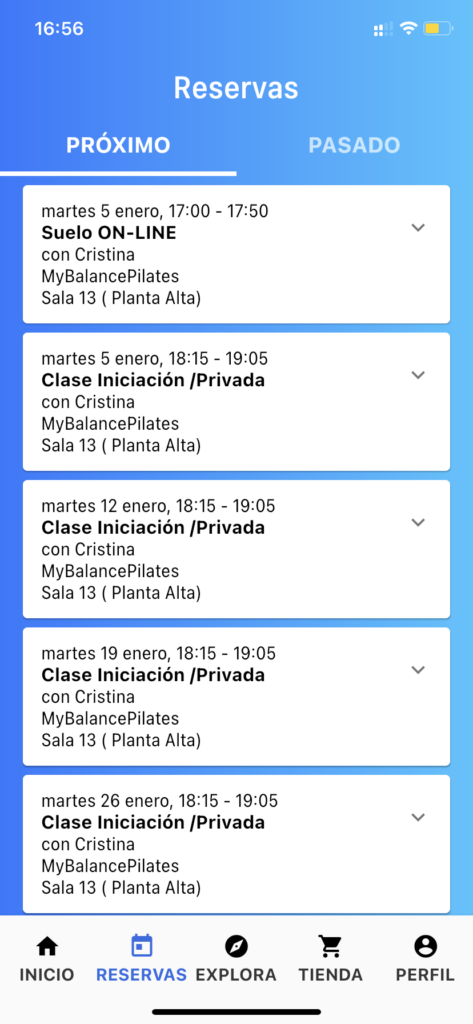
Task: Tap the cellular signal bars icon
Action: click(x=383, y=29)
